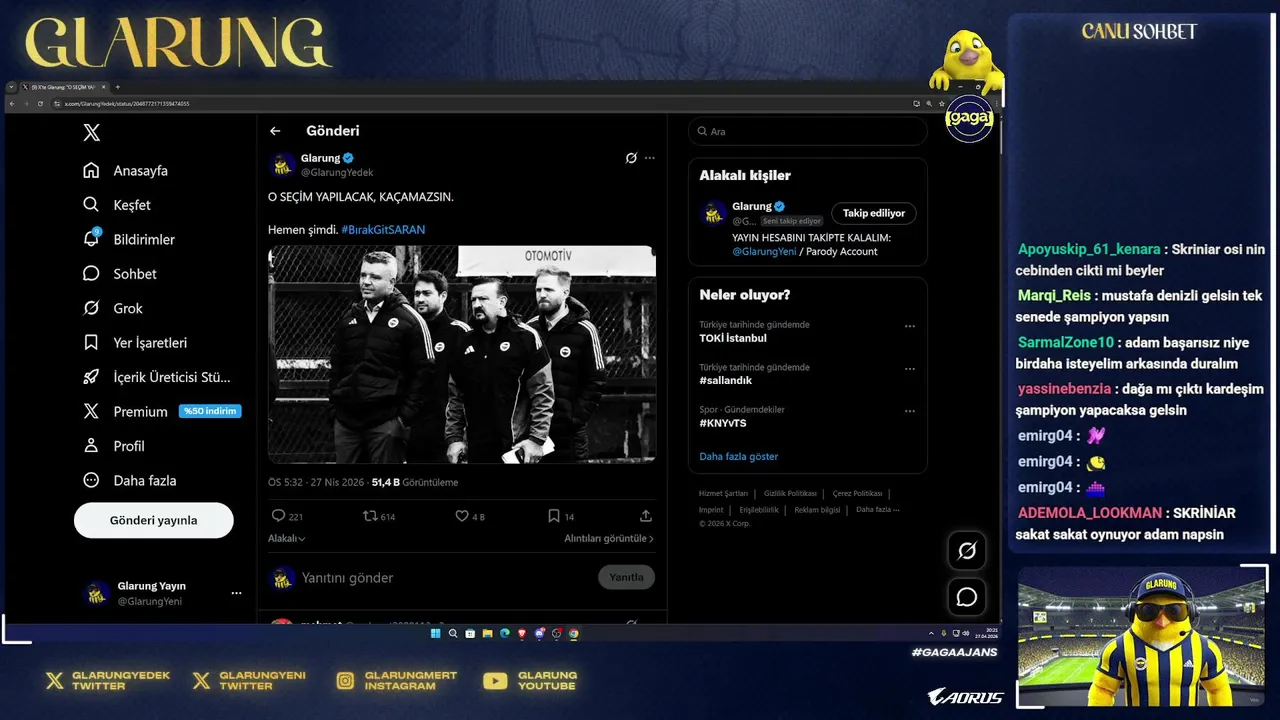Open options dots for TOKİ İstanbul trend
Viewport: 1280px width, 720px height.
[910, 326]
